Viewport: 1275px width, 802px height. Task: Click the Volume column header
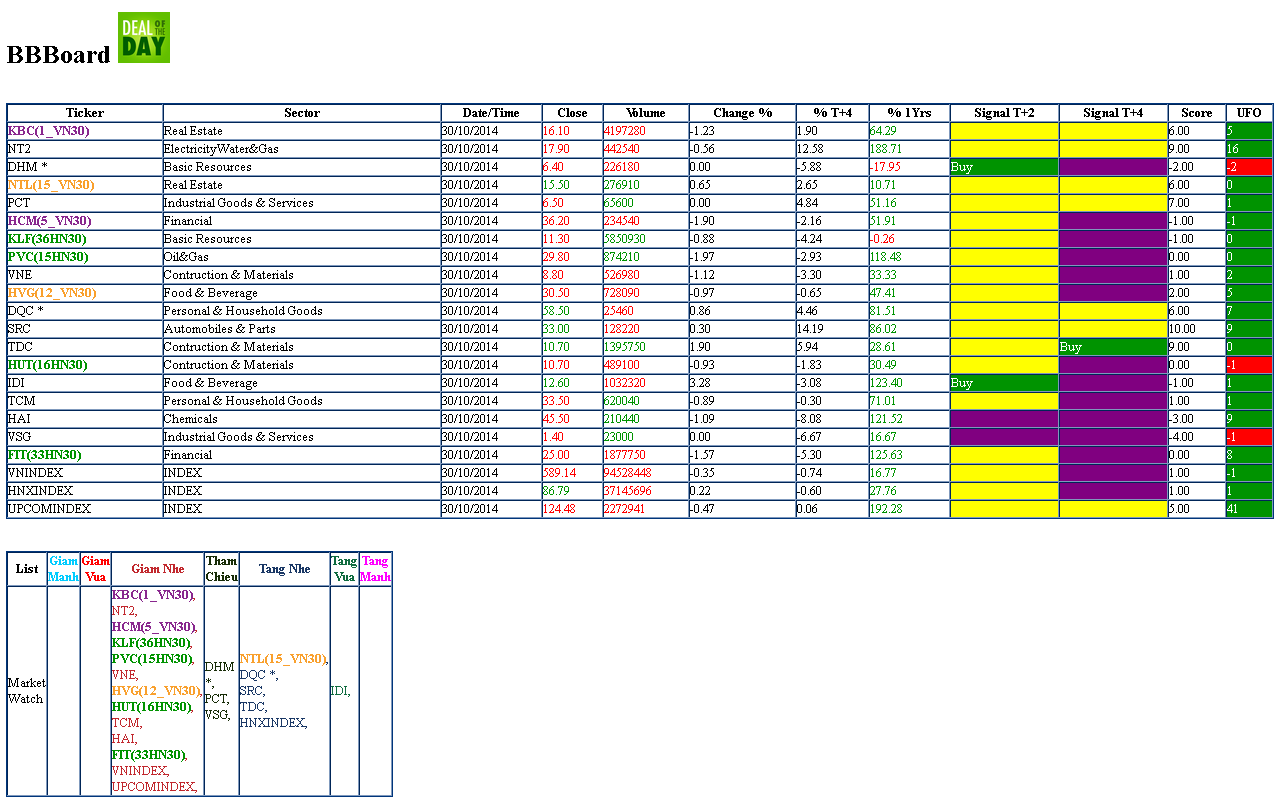click(645, 113)
